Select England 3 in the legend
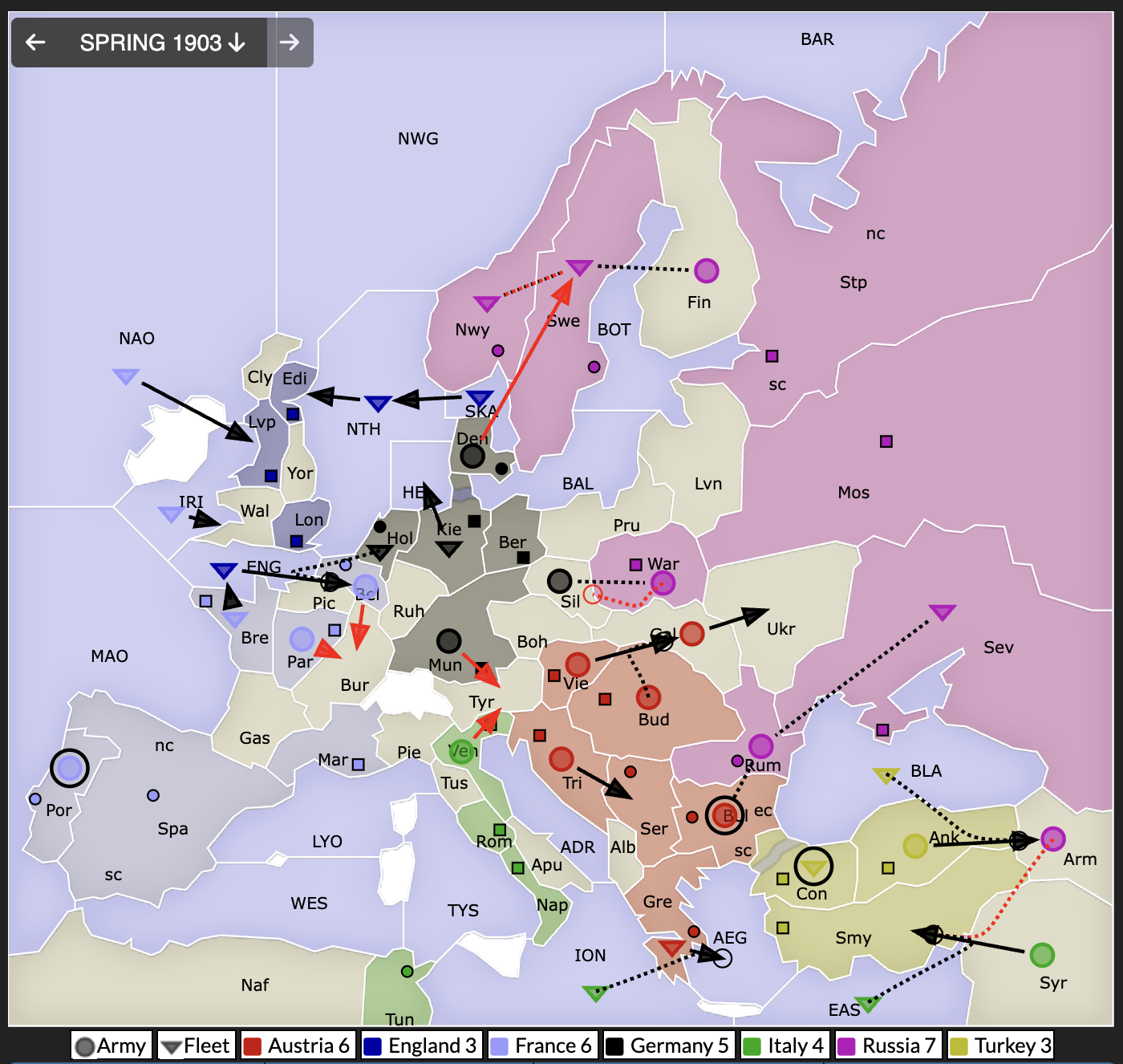Viewport: 1123px width, 1064px height. coord(421,1046)
